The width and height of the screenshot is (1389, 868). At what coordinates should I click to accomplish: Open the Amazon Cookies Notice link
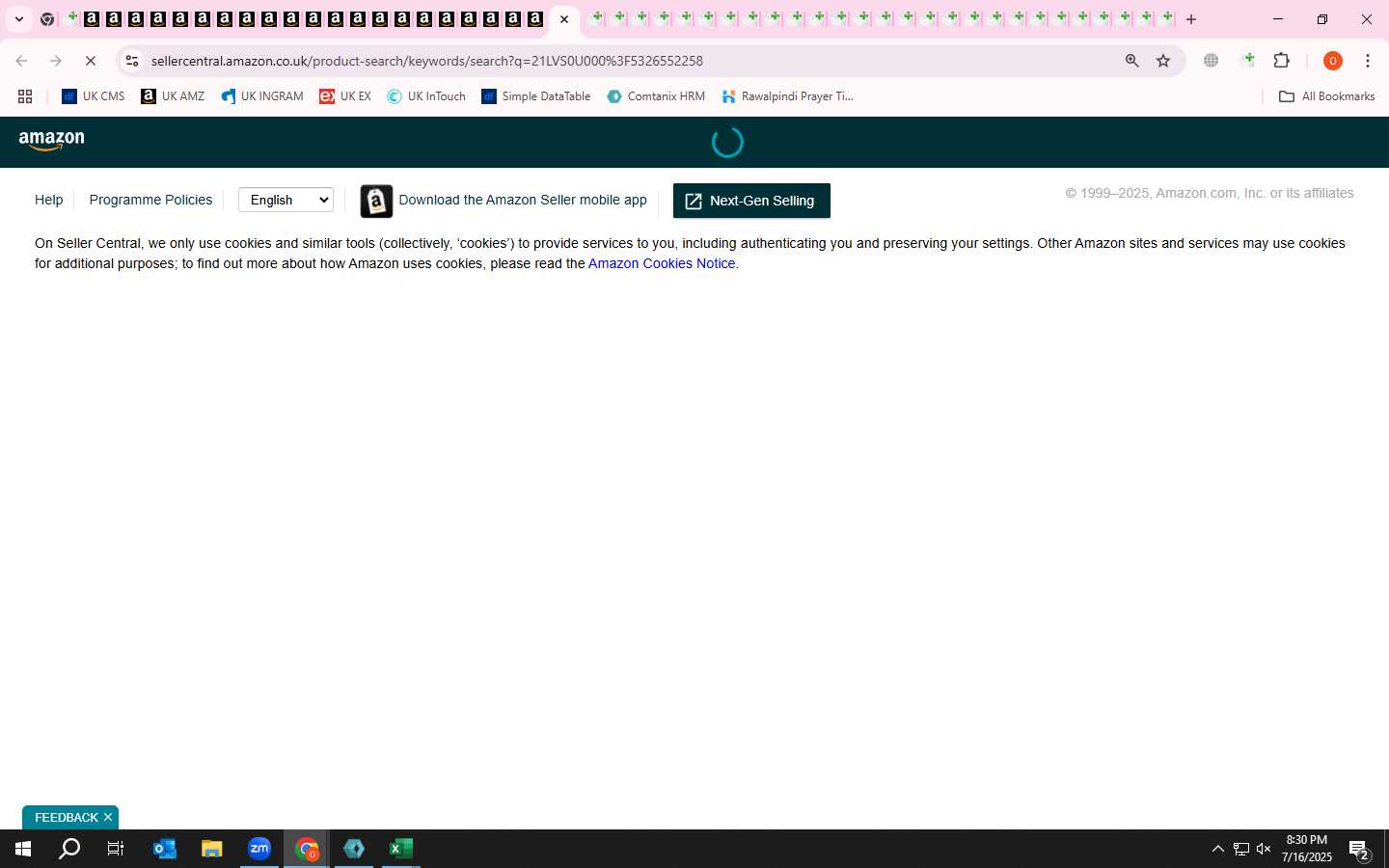[x=662, y=263]
